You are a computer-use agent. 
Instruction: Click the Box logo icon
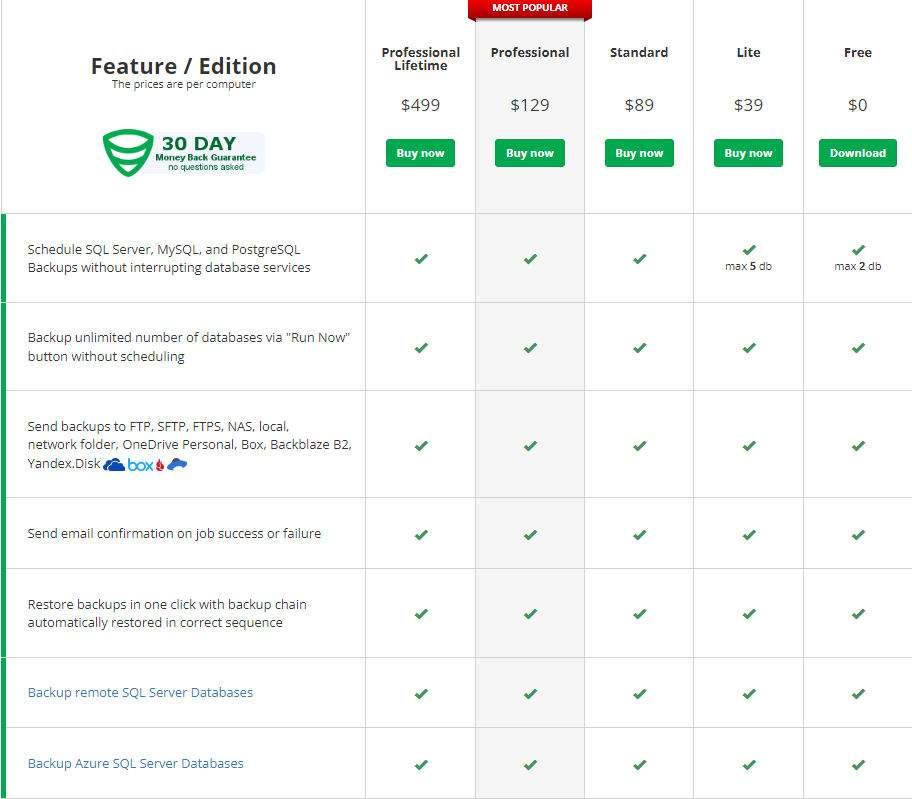click(x=141, y=465)
